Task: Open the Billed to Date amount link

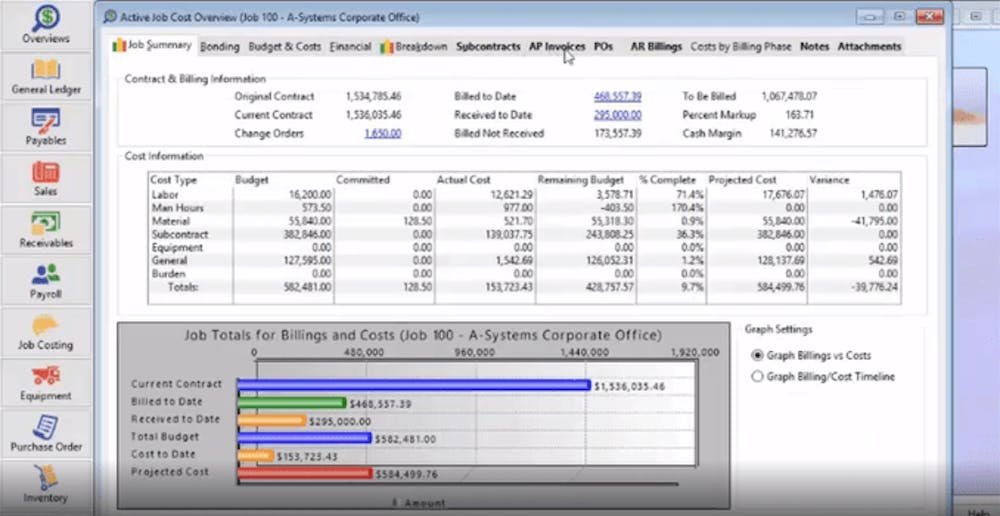Action: (617, 97)
